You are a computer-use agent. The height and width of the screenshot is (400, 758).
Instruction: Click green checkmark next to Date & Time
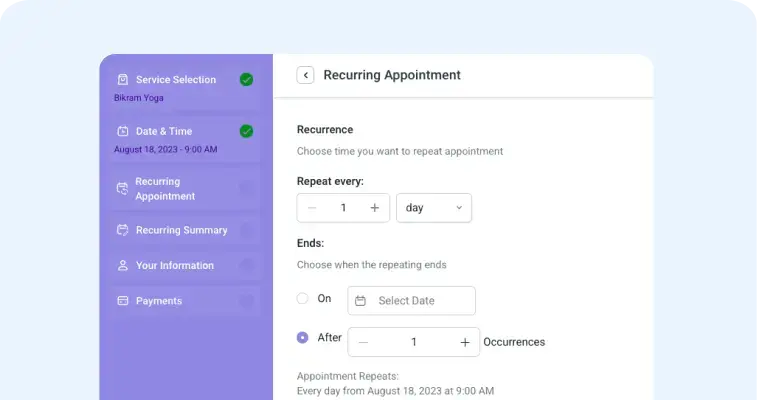247,131
